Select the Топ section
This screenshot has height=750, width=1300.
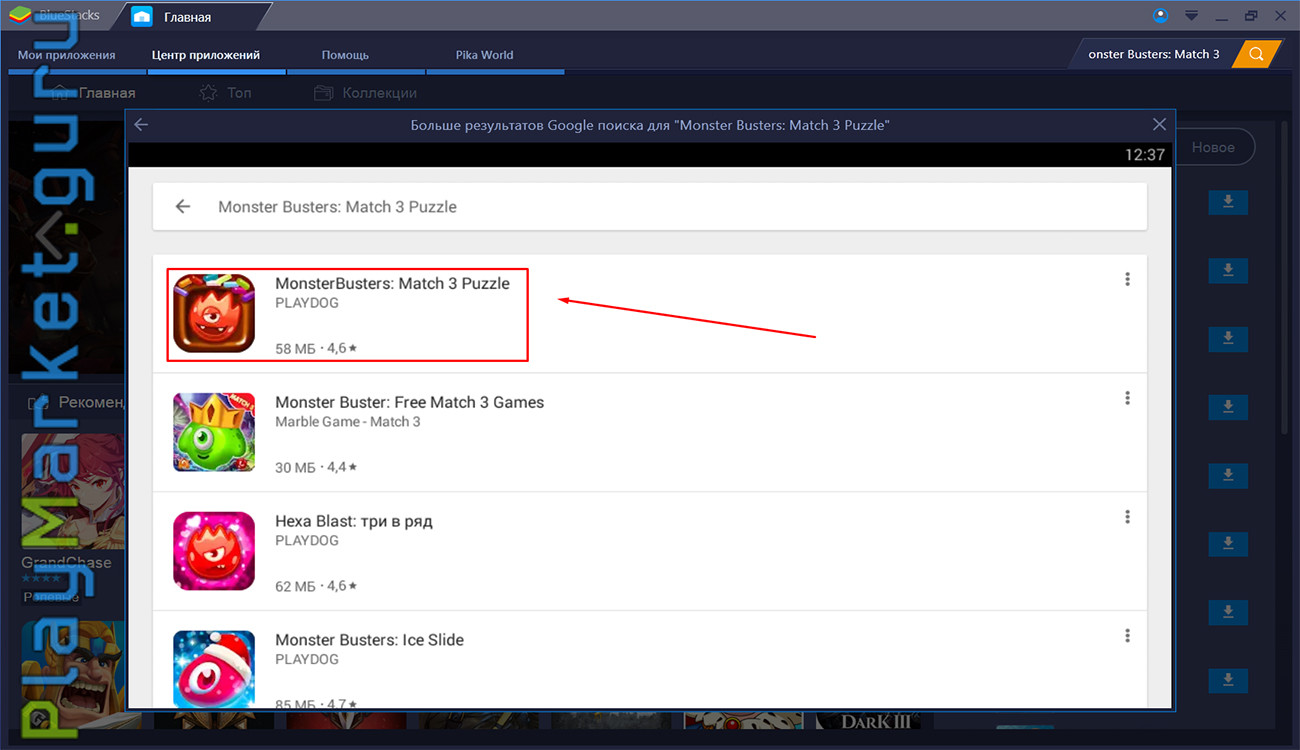225,93
